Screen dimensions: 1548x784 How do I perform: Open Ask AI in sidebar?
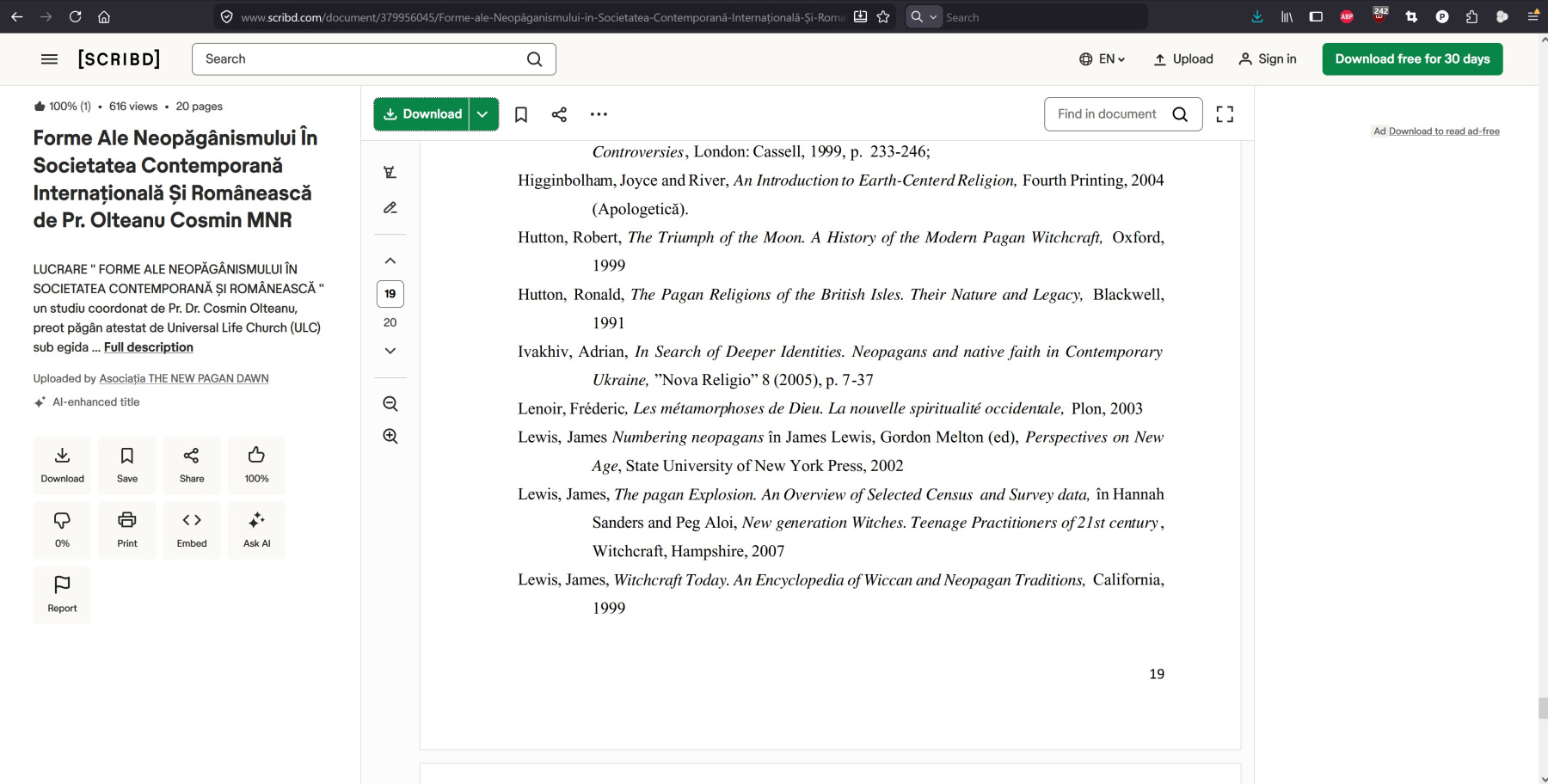point(256,530)
